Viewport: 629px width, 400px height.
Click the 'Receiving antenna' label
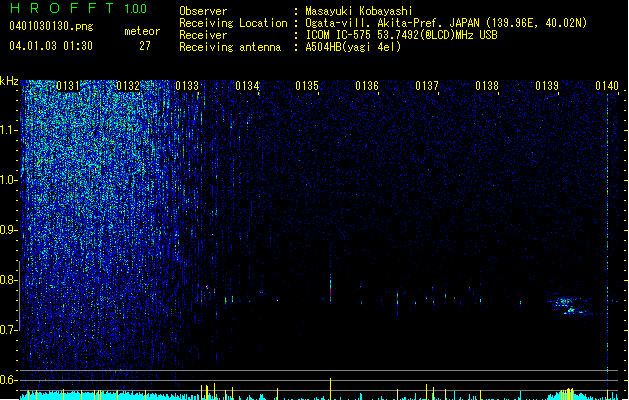click(230, 47)
